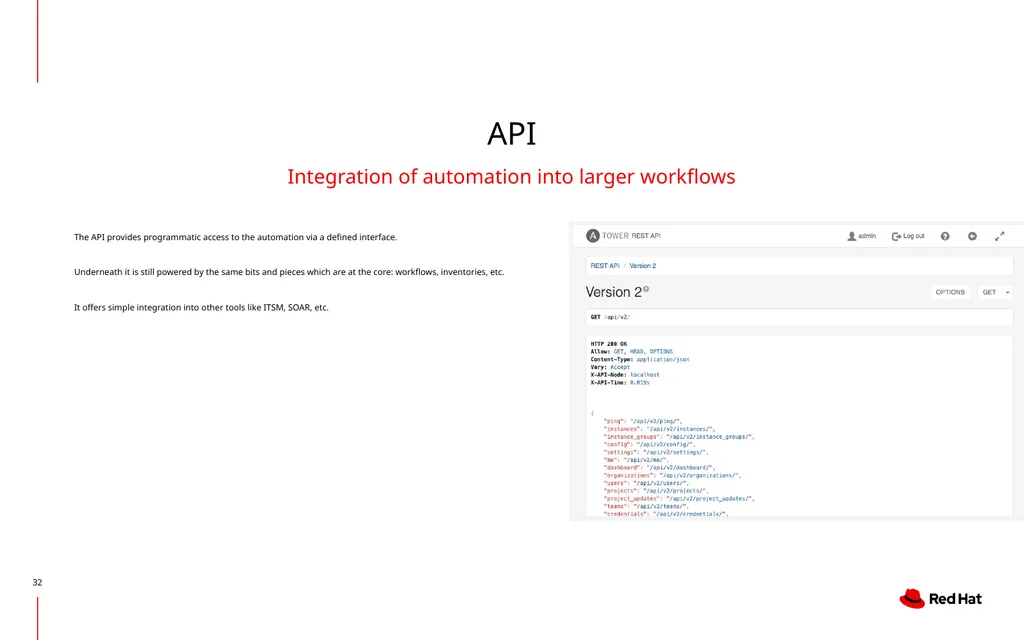
Task: Open the REST API breadcrumb link
Action: pos(605,266)
